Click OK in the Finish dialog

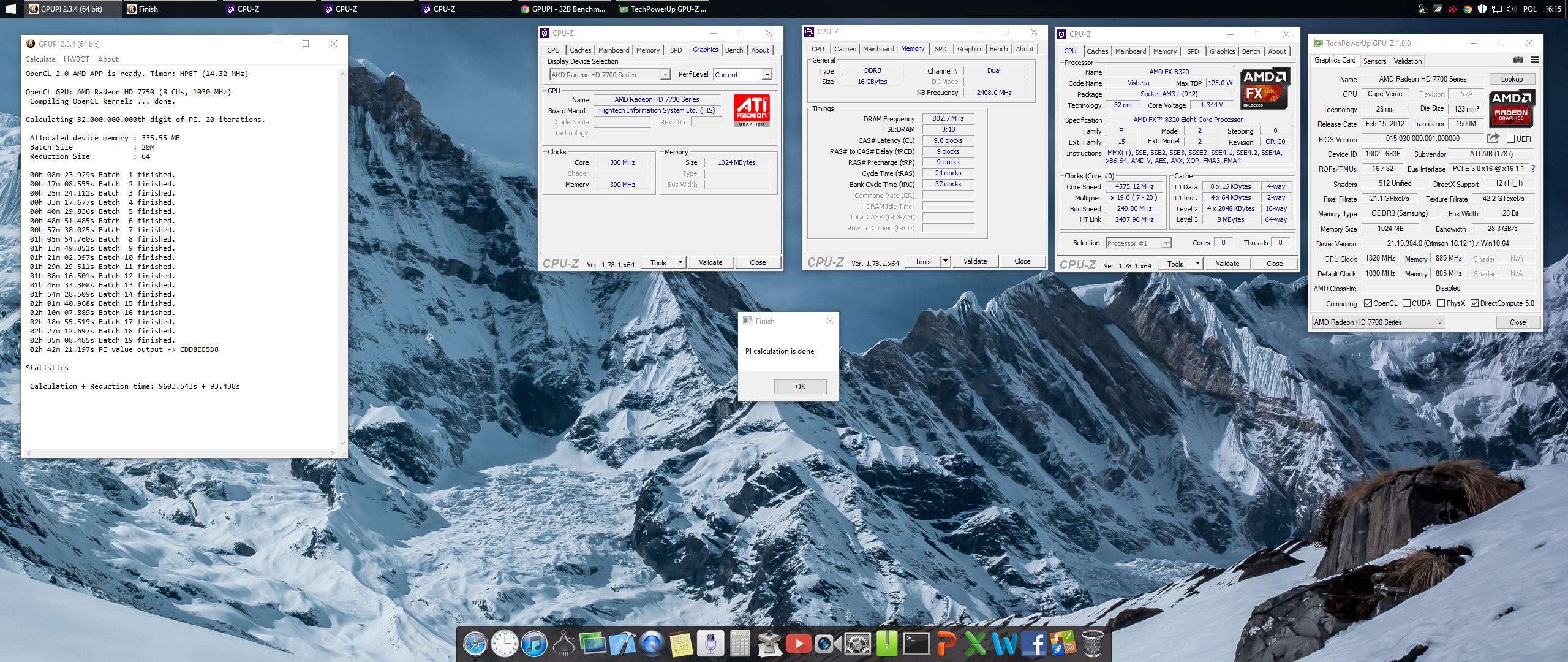coord(800,386)
